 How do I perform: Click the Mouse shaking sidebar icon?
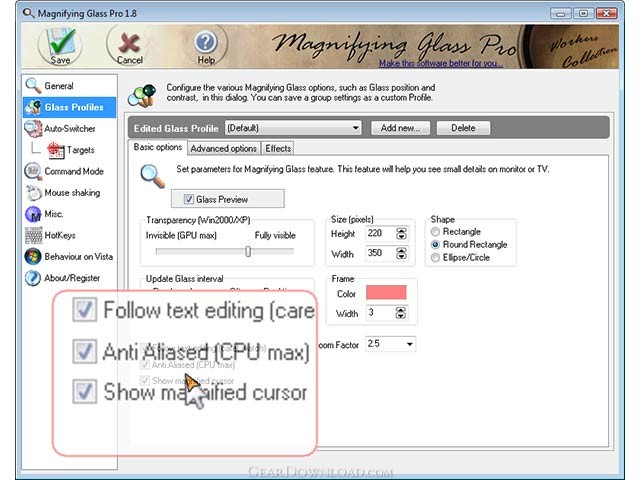pos(33,193)
